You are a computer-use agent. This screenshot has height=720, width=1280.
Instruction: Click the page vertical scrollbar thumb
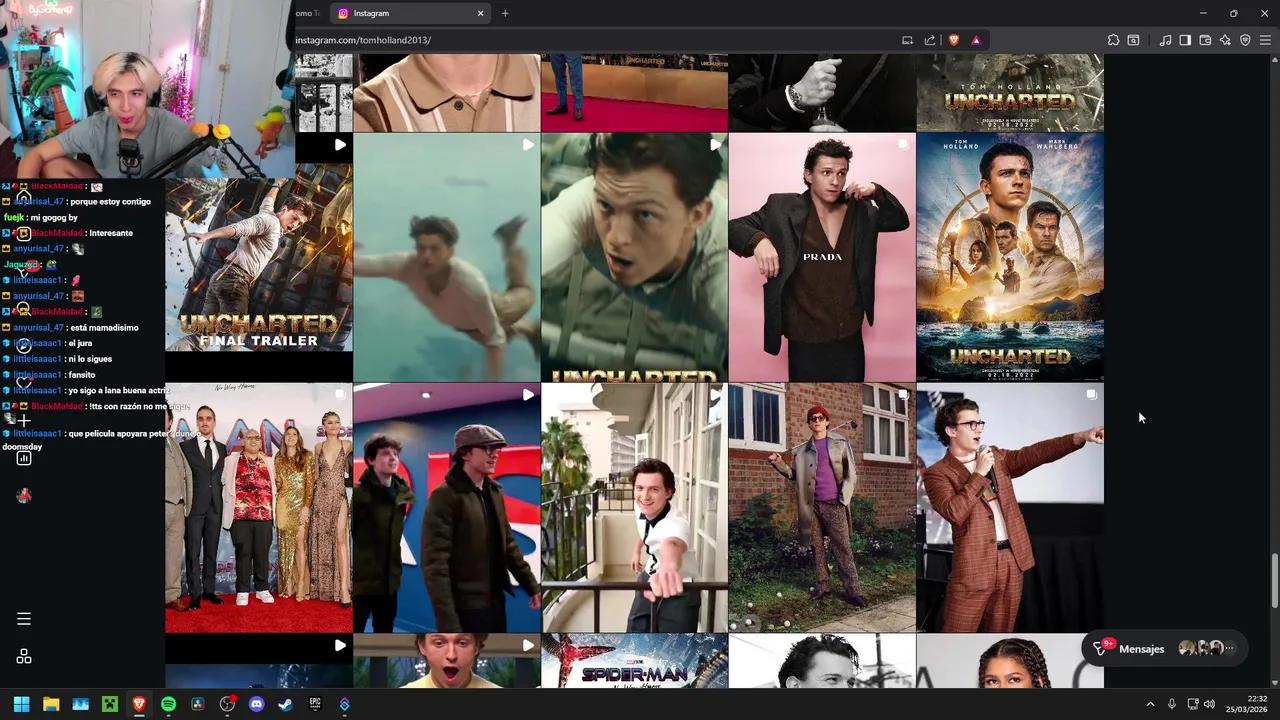click(1274, 580)
